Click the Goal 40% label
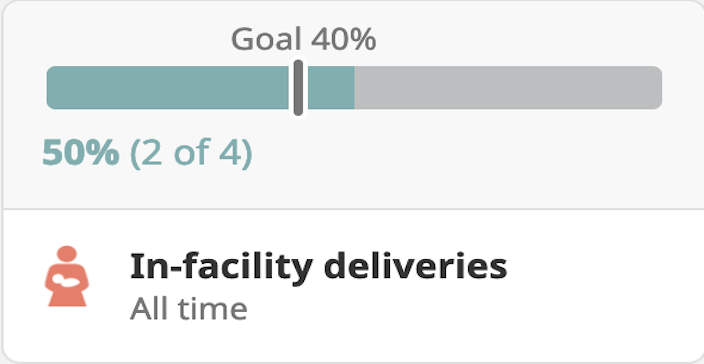 304,39
